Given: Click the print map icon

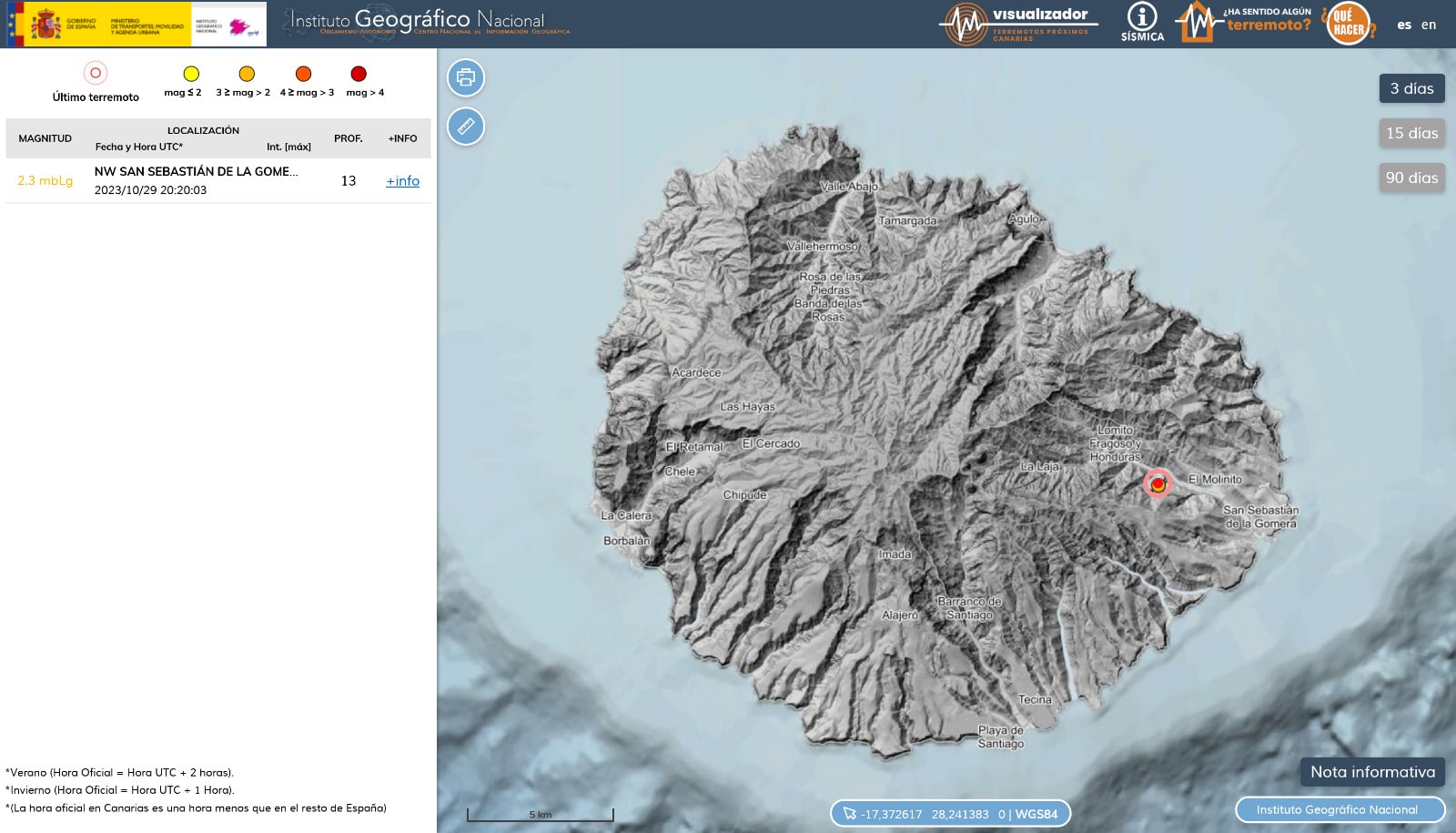Looking at the screenshot, I should coord(466,77).
